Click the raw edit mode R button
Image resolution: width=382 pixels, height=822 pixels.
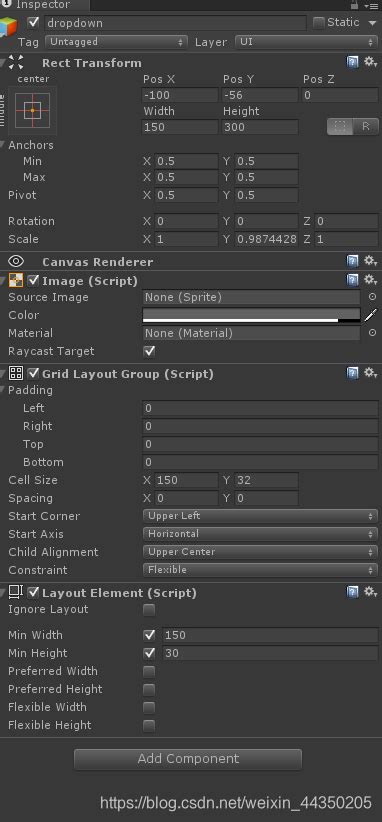366,126
